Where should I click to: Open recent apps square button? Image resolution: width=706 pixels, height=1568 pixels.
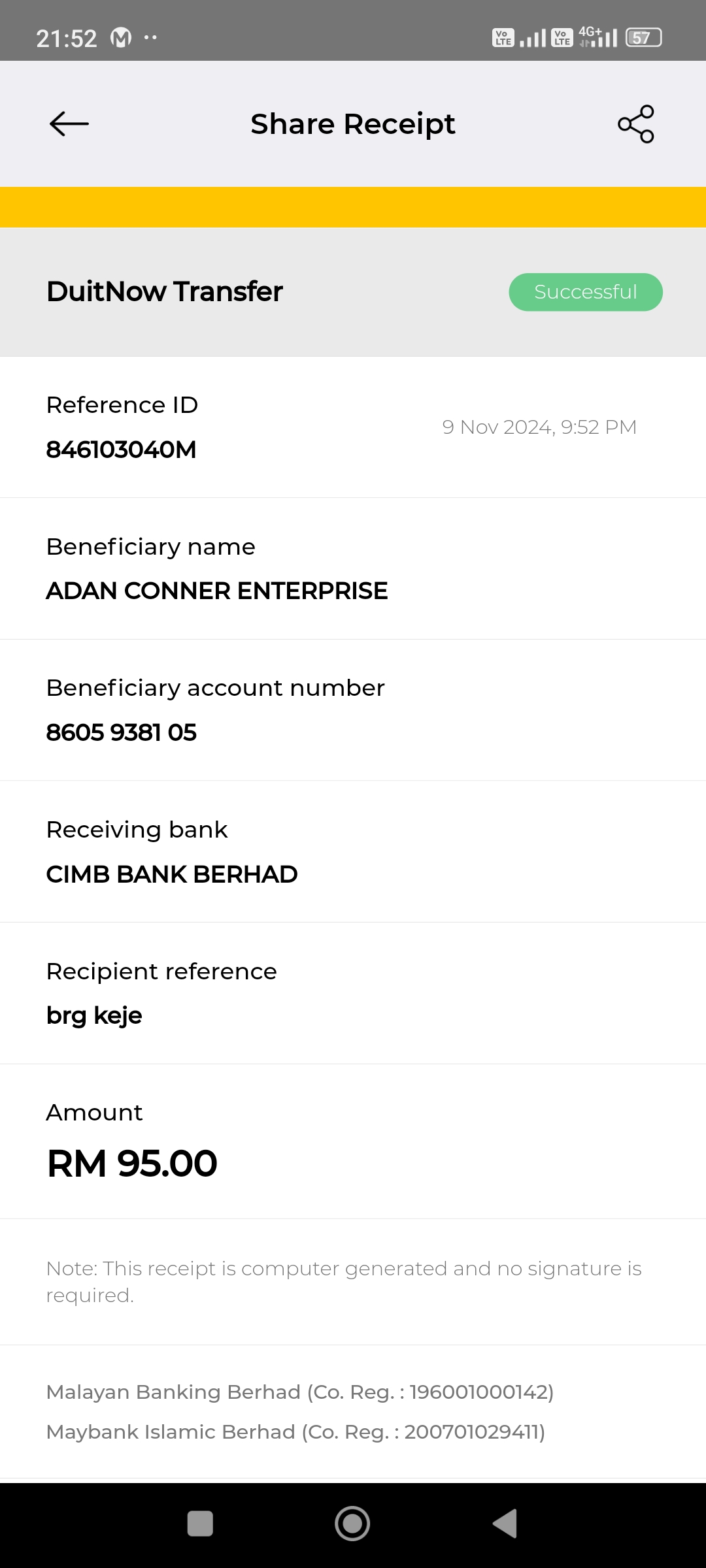click(200, 1524)
